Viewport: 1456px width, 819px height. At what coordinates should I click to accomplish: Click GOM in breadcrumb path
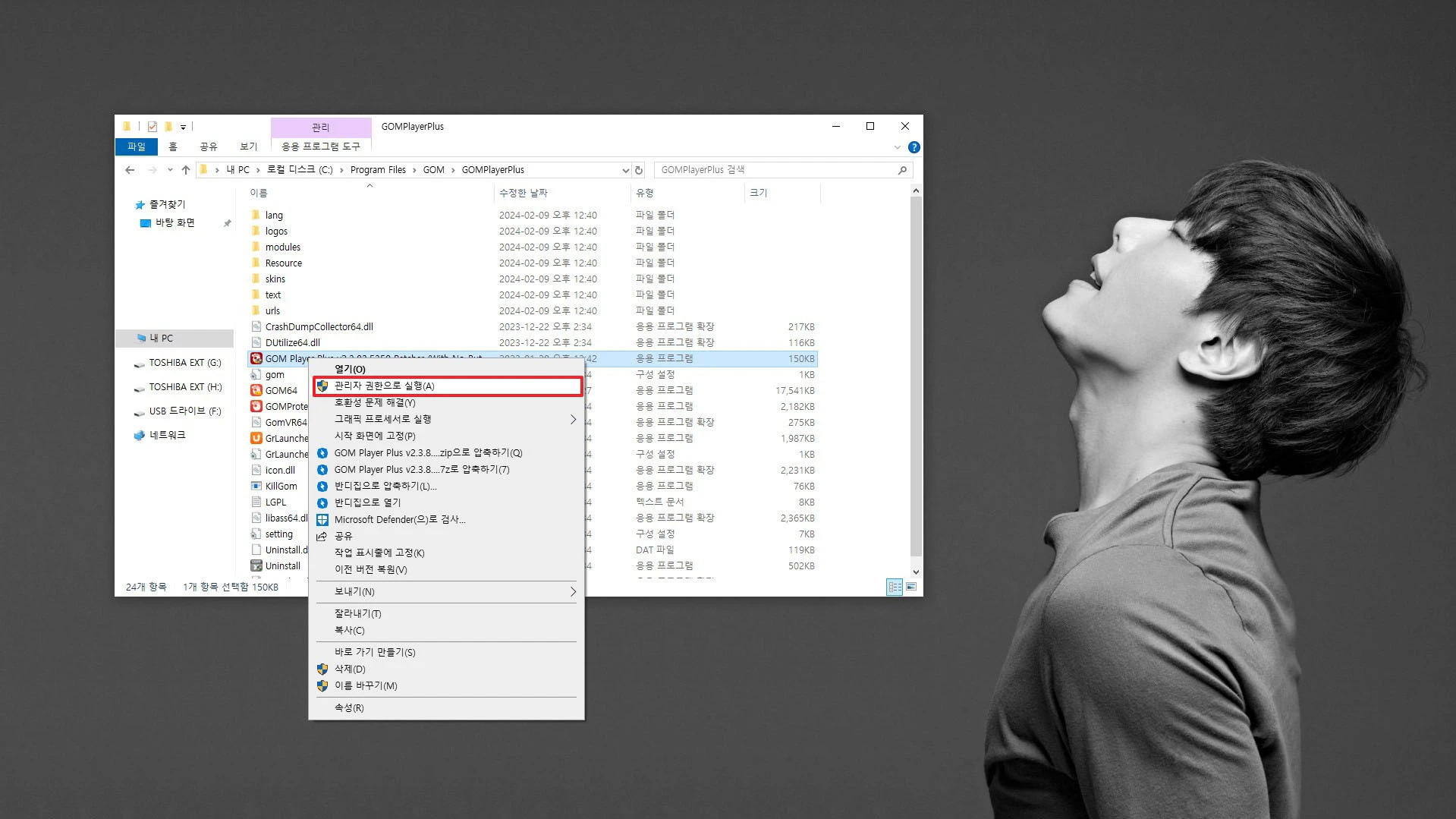[434, 170]
